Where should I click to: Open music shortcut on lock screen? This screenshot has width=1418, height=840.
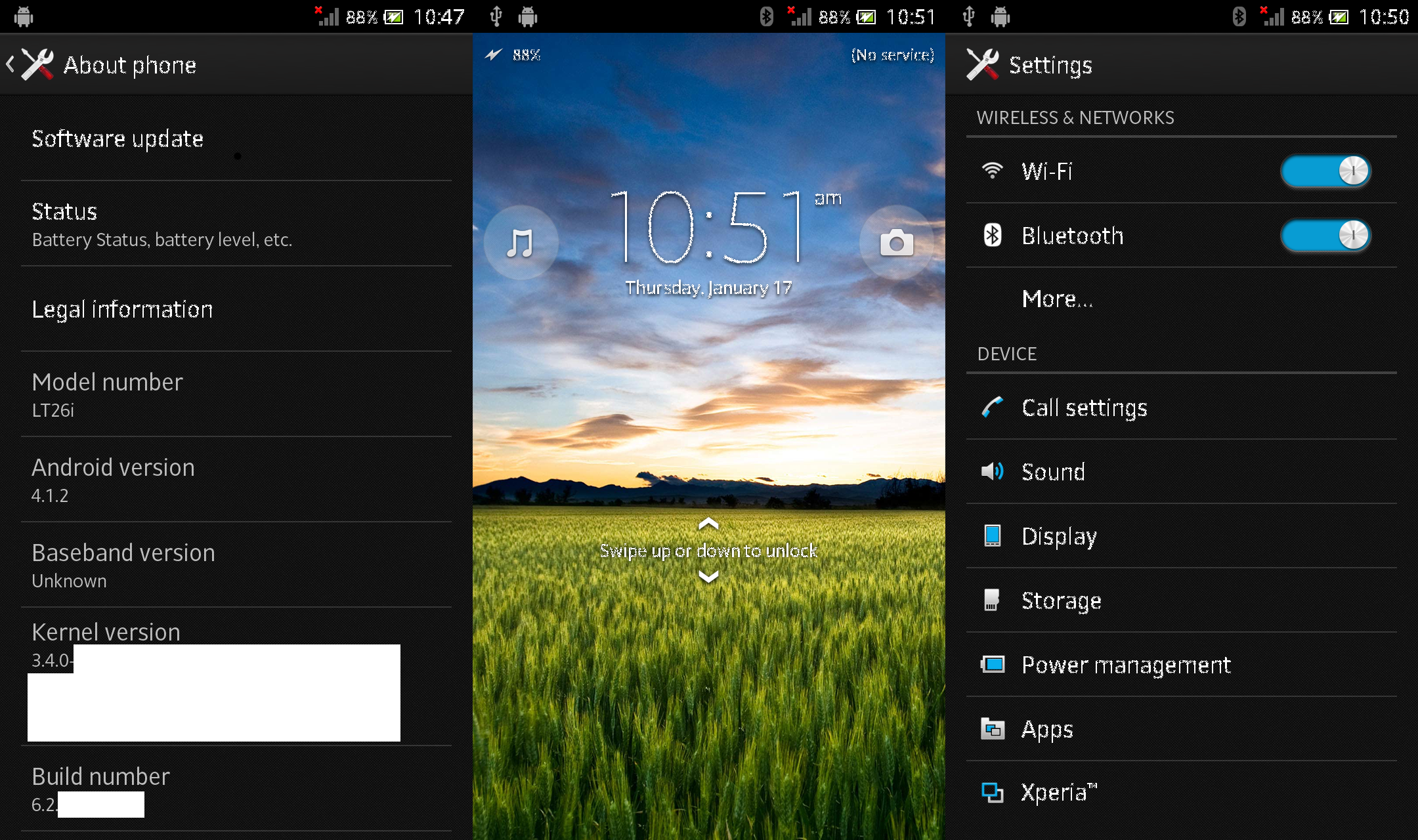[x=521, y=243]
